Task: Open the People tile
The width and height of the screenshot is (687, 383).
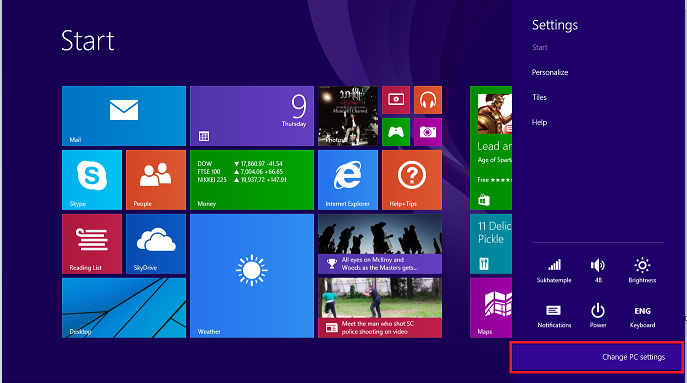Action: (x=156, y=180)
